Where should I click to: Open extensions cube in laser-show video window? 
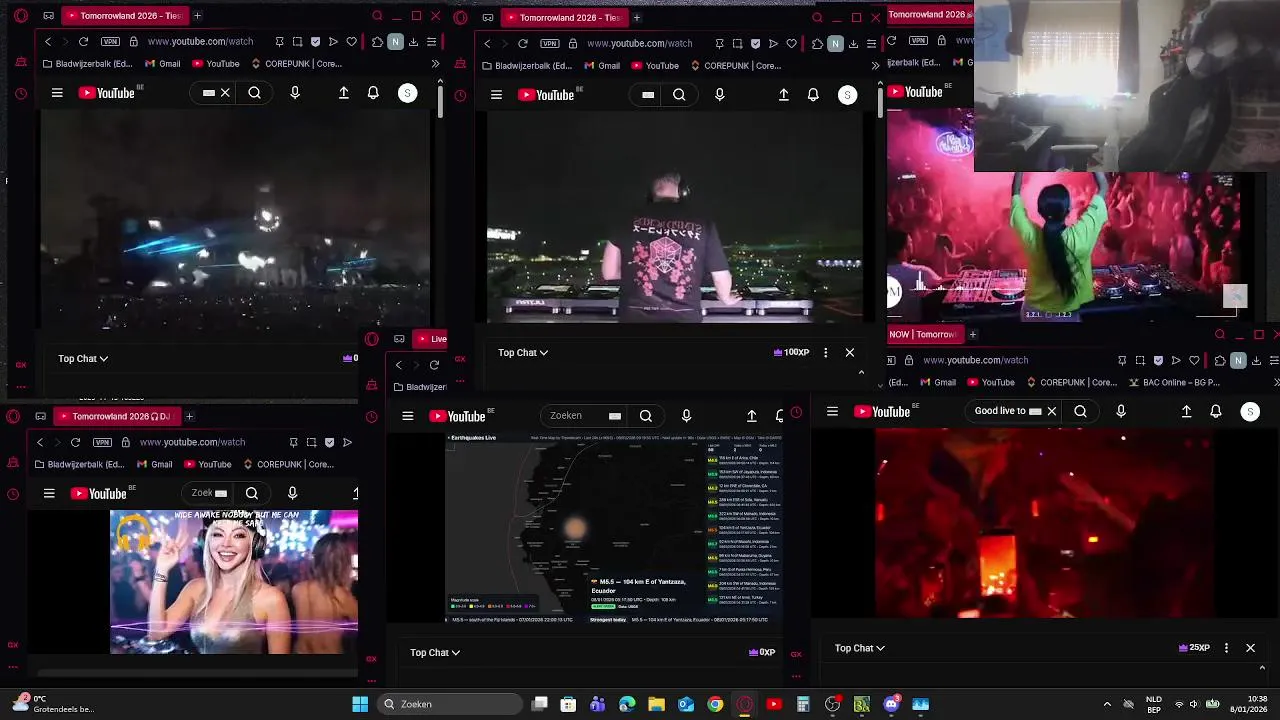click(x=377, y=42)
